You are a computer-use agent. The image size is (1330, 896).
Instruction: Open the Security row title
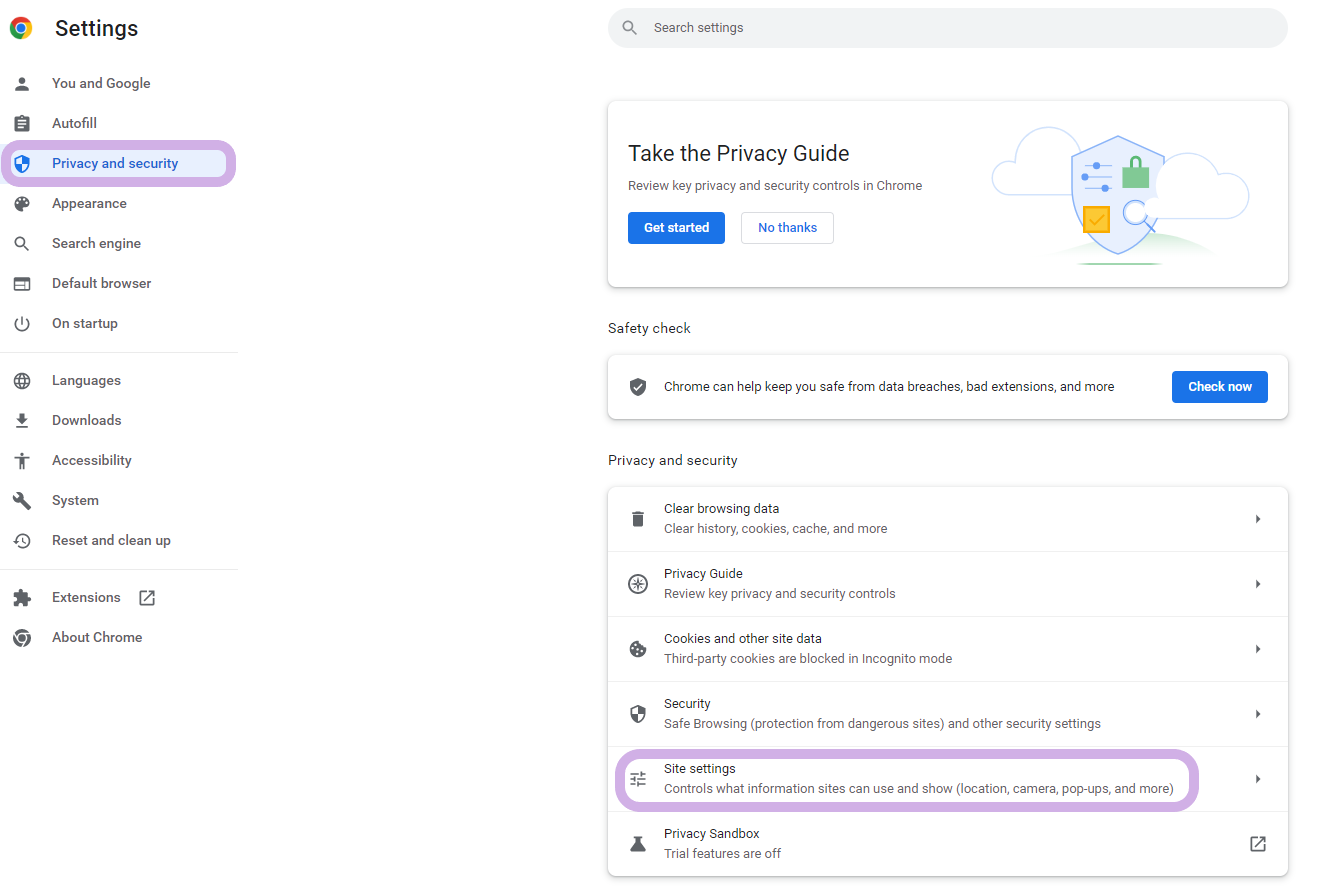(687, 704)
